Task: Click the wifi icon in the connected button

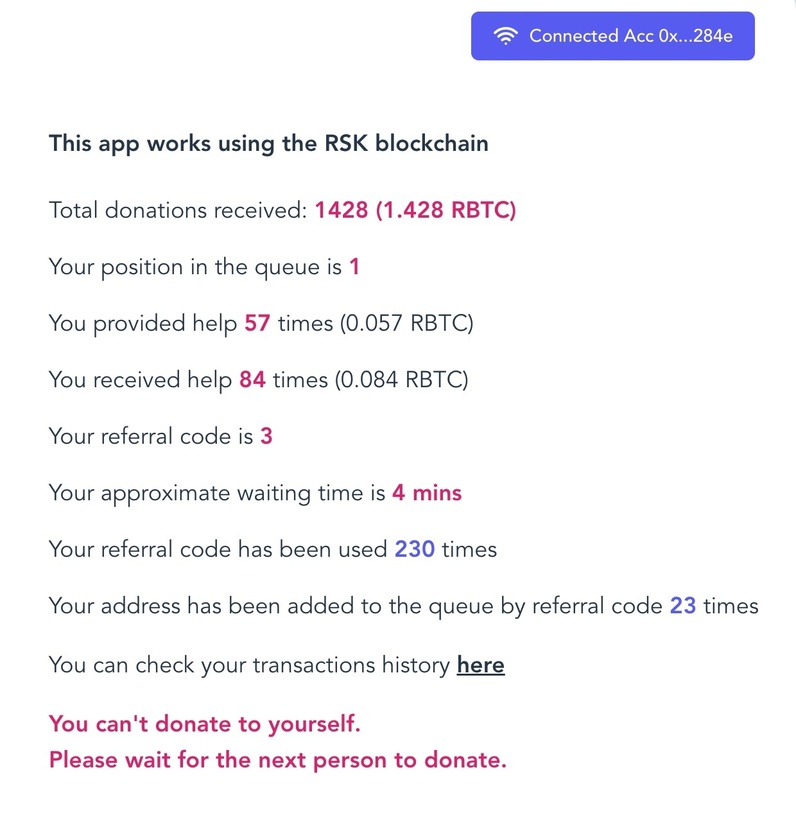Action: click(x=505, y=36)
